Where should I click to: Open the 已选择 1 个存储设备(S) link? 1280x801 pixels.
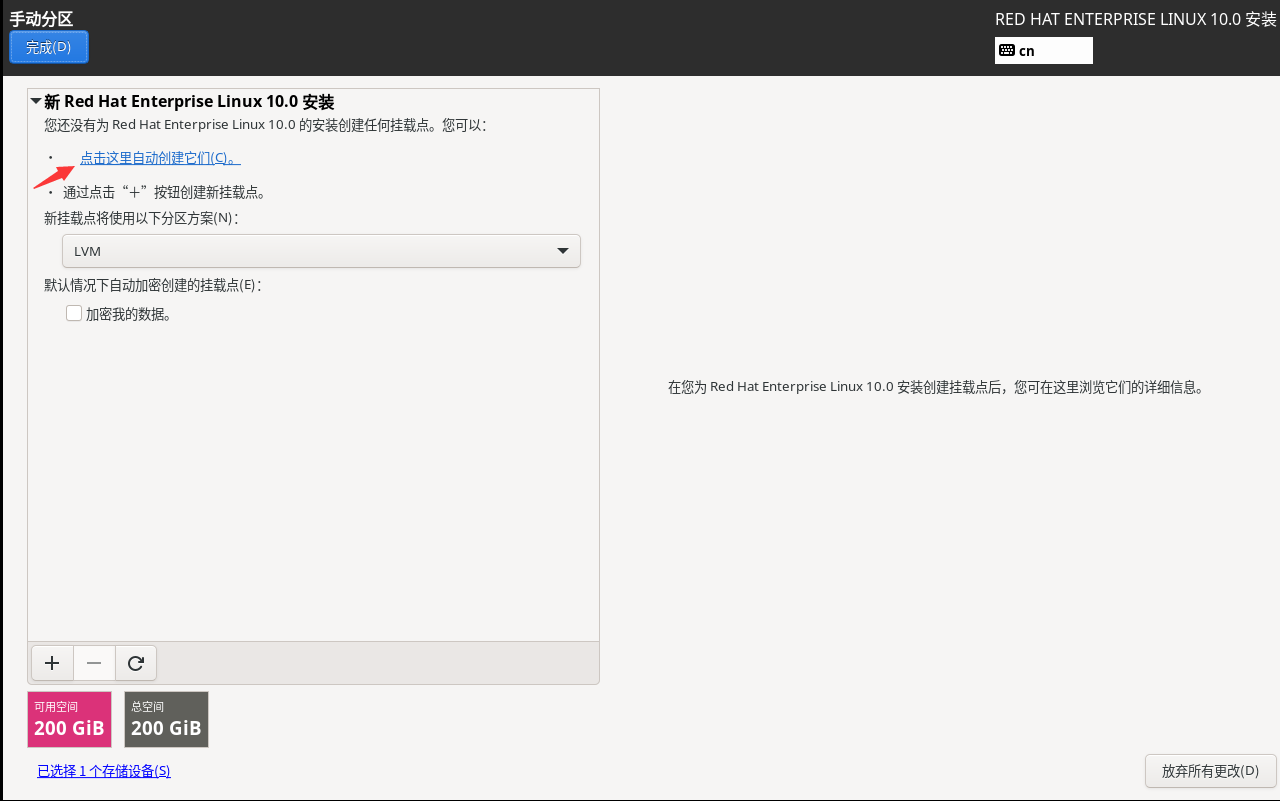[x=104, y=771]
